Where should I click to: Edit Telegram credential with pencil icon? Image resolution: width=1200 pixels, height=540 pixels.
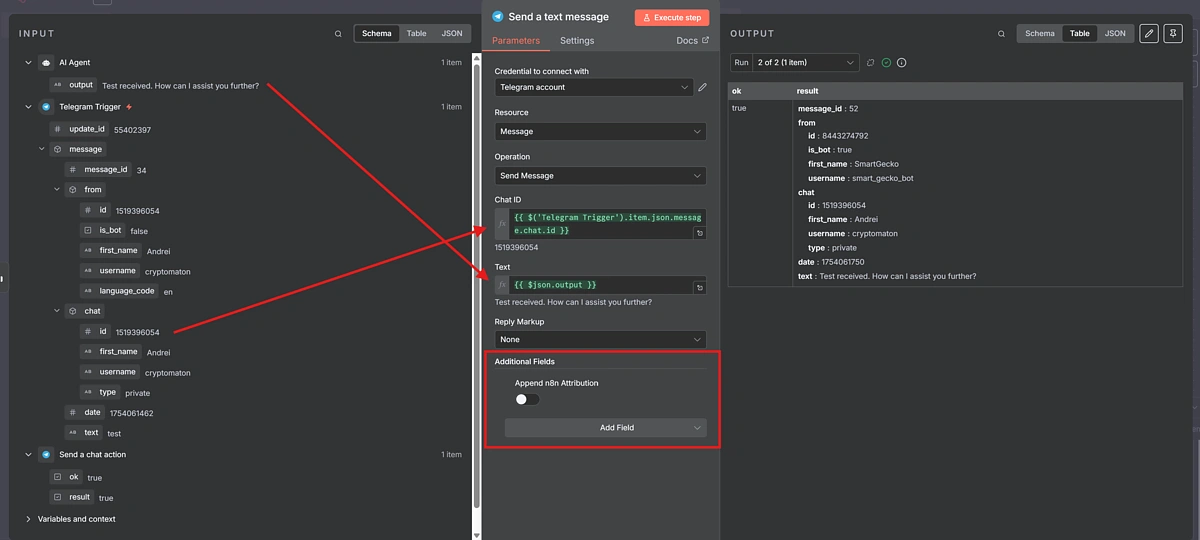click(x=703, y=87)
